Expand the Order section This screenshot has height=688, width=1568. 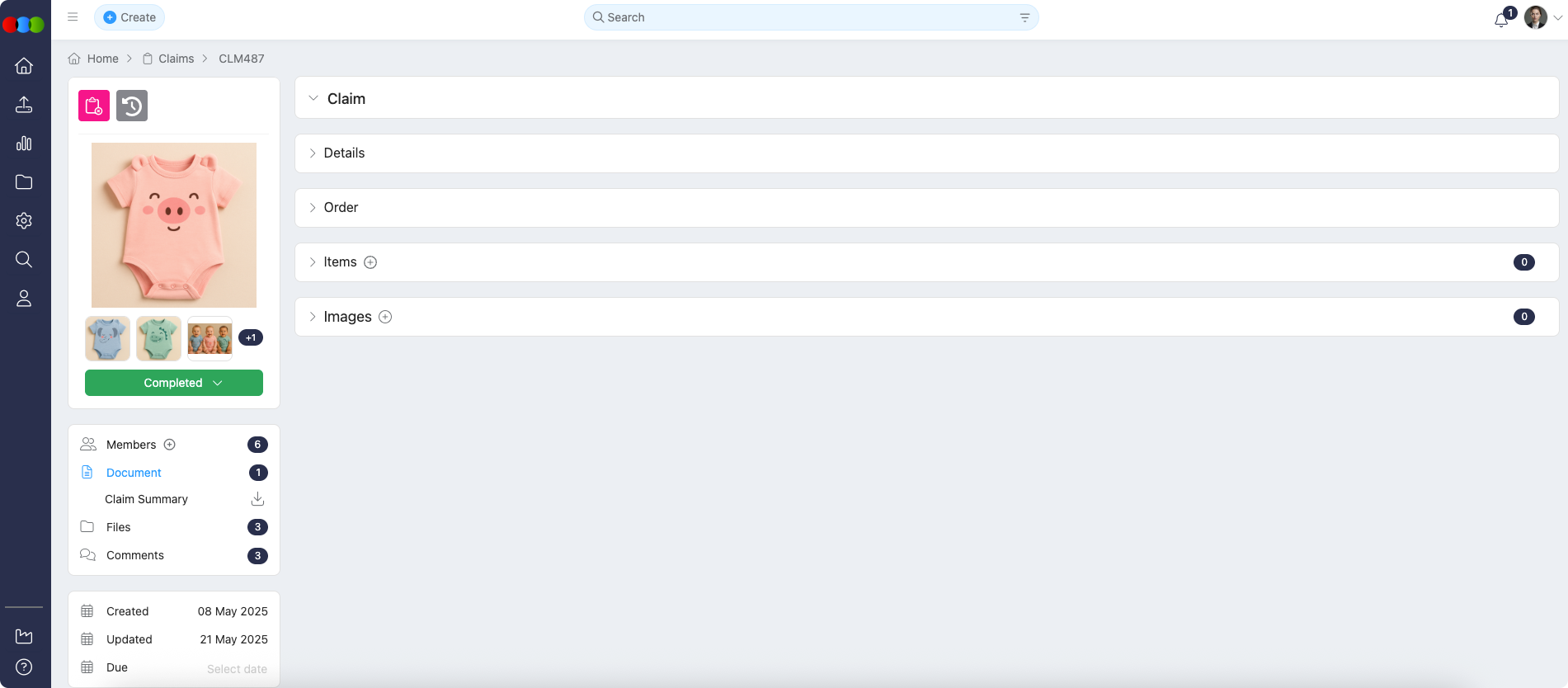point(341,208)
